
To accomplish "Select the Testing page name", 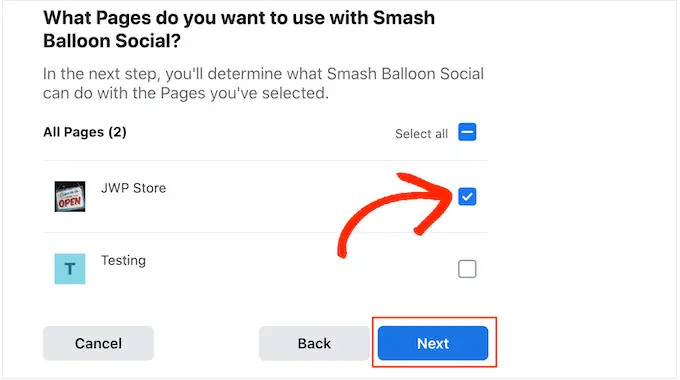I will point(124,260).
